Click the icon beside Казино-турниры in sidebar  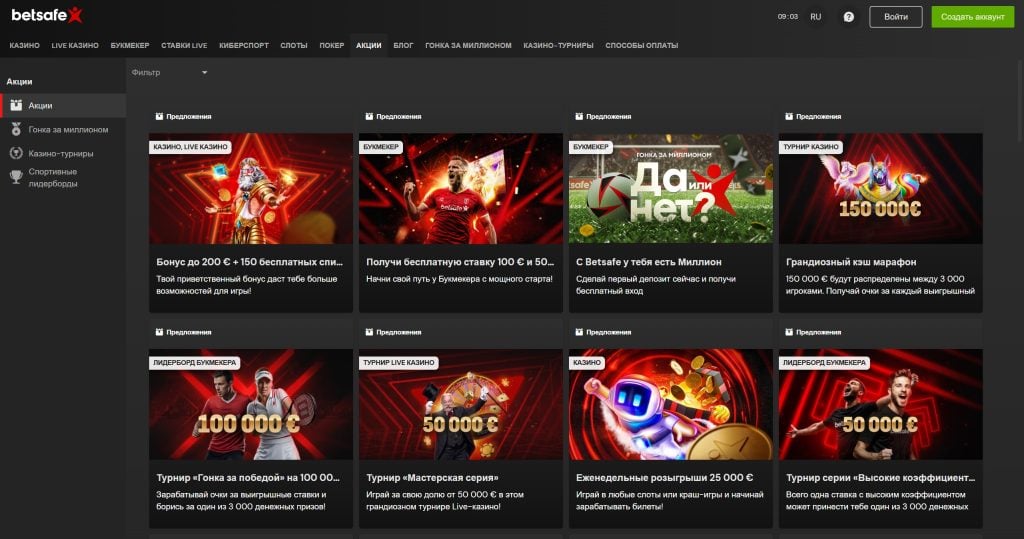coord(16,153)
